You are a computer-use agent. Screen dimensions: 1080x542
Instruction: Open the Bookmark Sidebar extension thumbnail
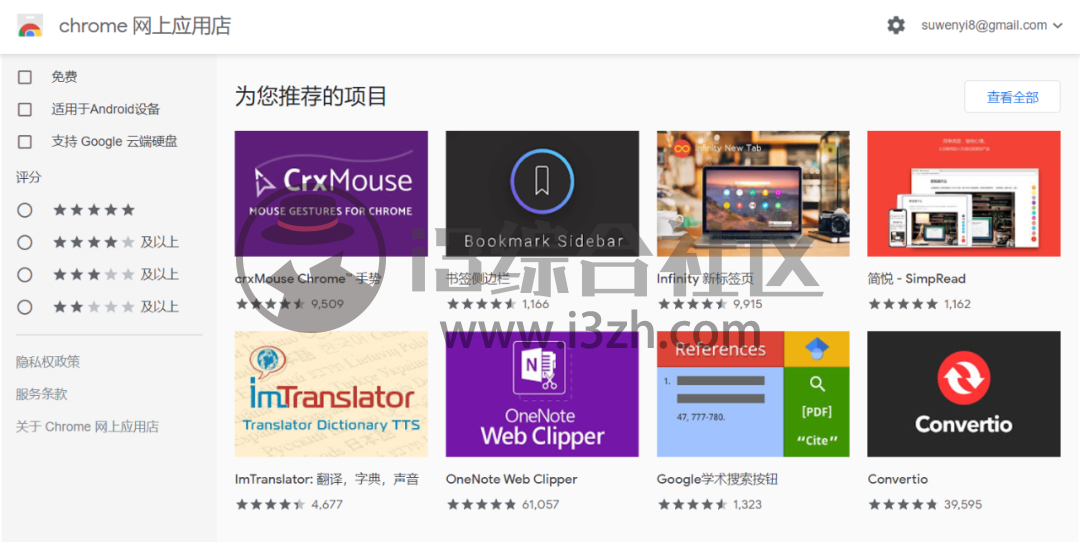(542, 194)
